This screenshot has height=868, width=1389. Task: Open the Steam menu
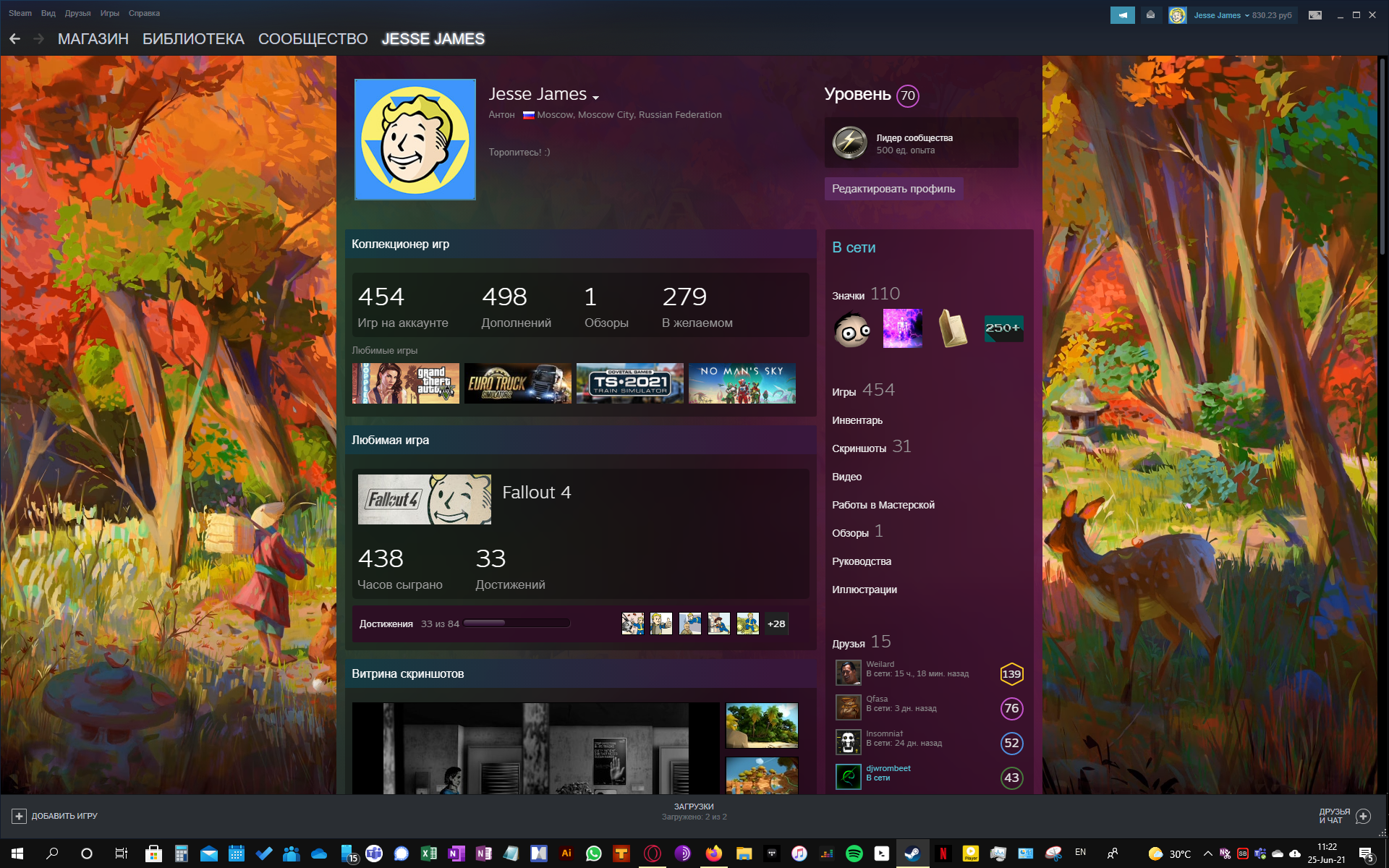coord(20,13)
